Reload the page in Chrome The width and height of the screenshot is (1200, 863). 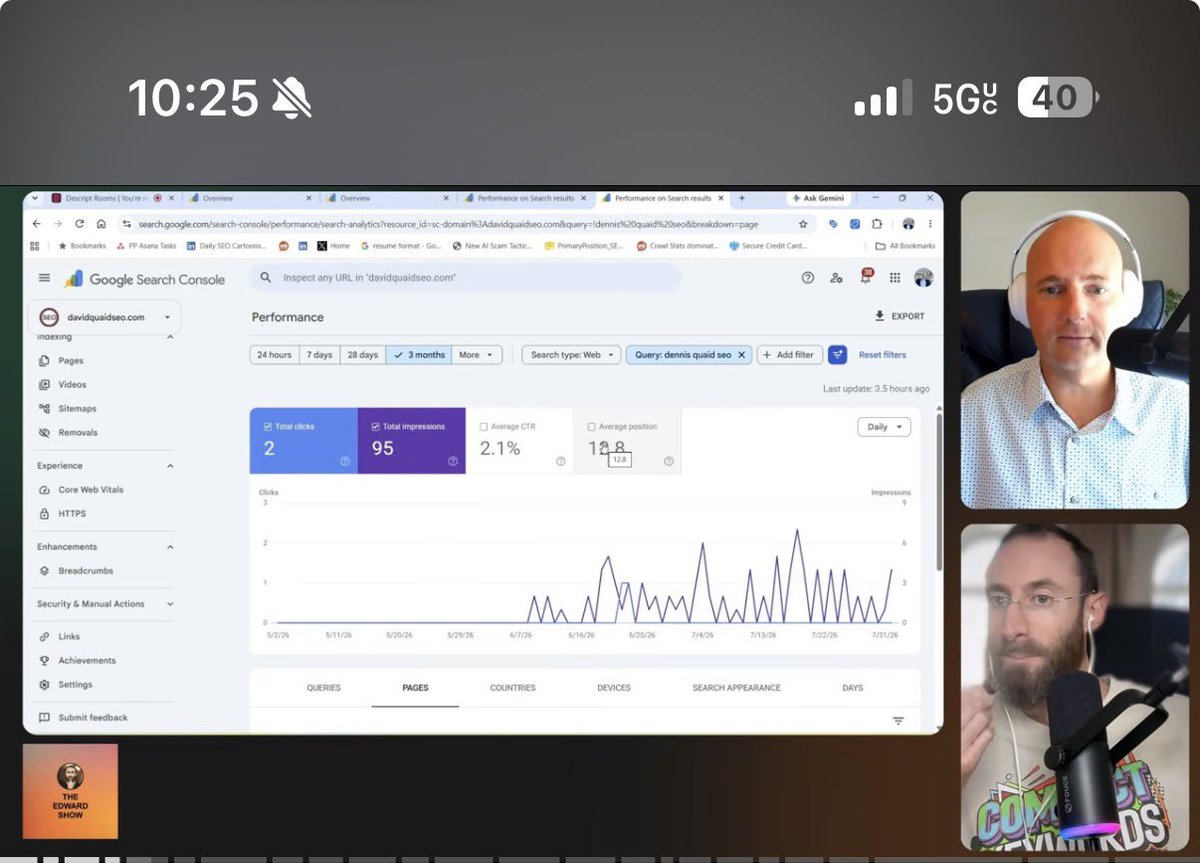(78, 224)
